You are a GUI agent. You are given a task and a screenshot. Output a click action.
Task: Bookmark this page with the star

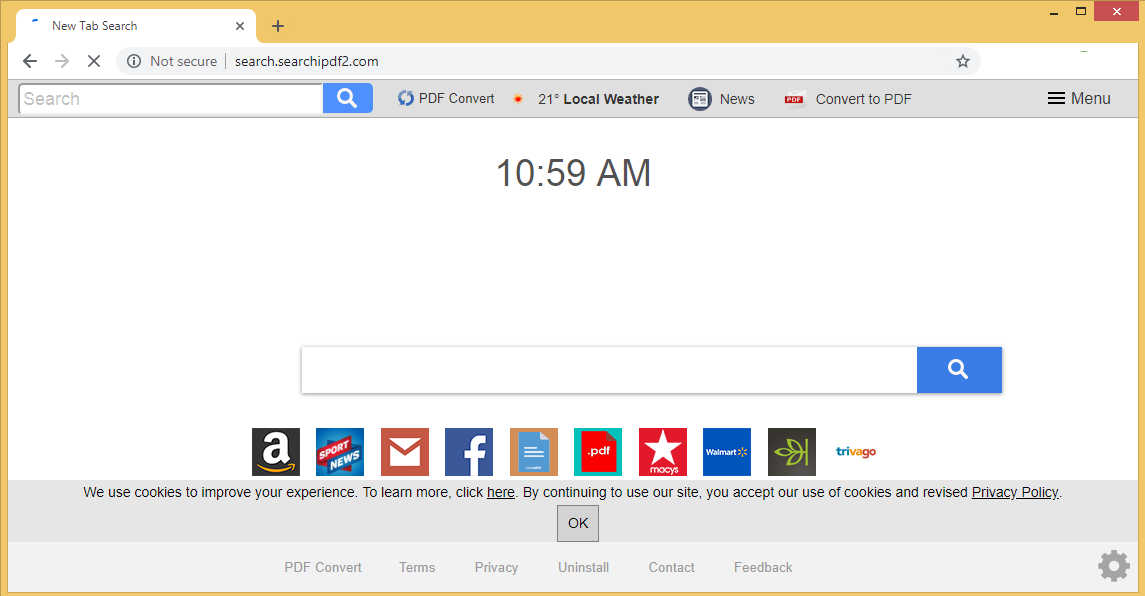(962, 61)
